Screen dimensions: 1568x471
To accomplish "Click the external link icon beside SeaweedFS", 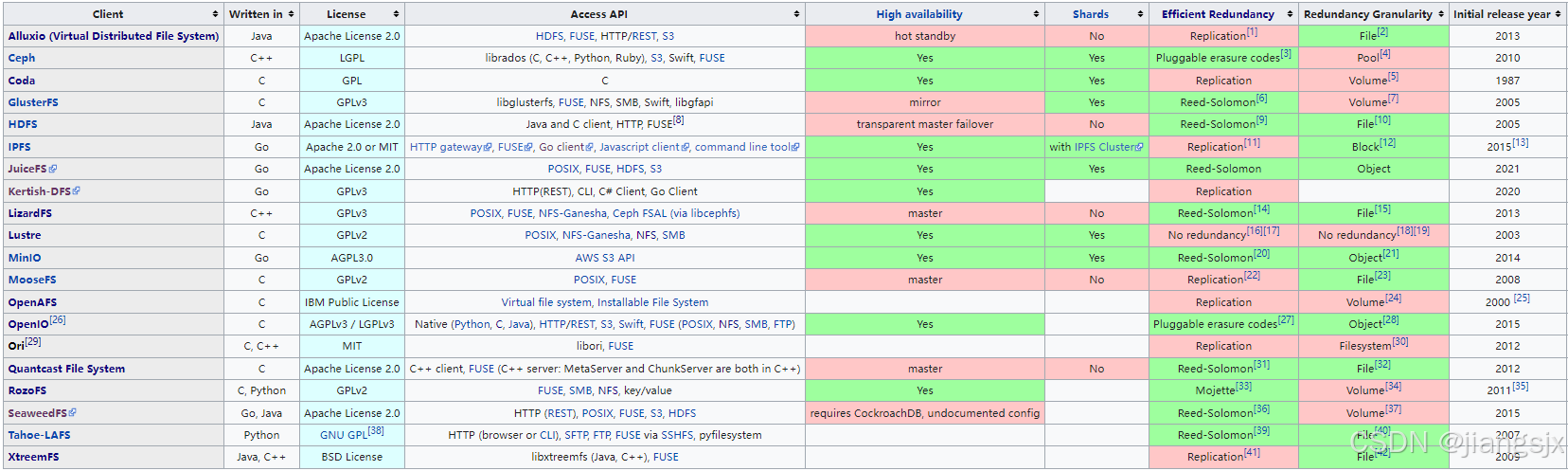I will (73, 412).
